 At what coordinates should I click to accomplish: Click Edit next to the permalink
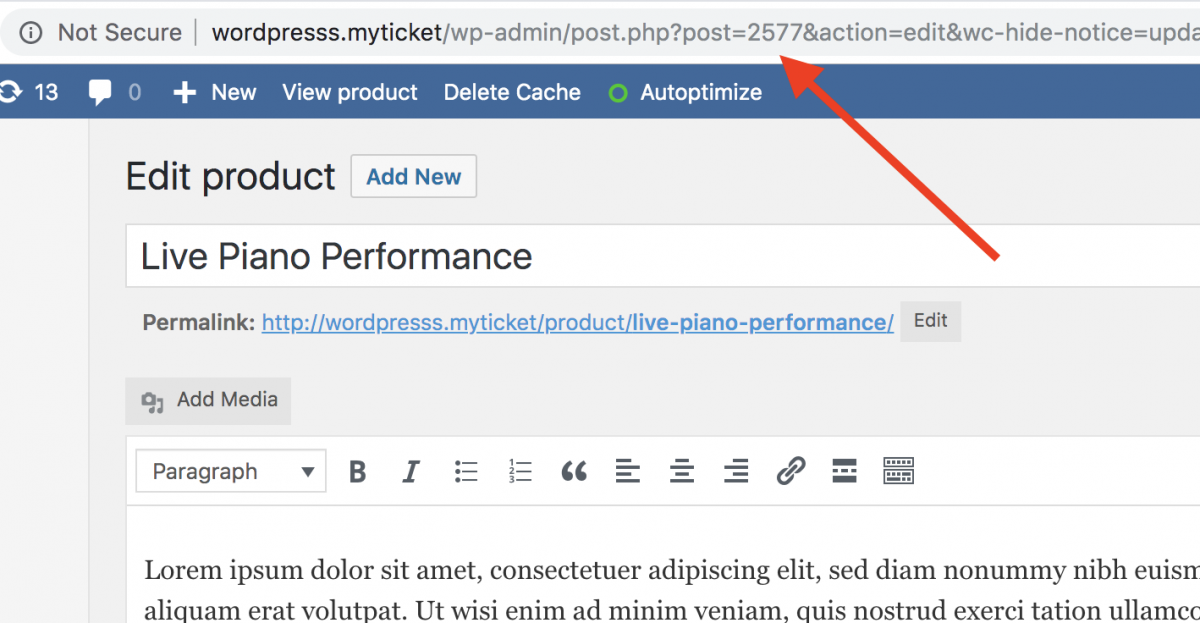[931, 321]
